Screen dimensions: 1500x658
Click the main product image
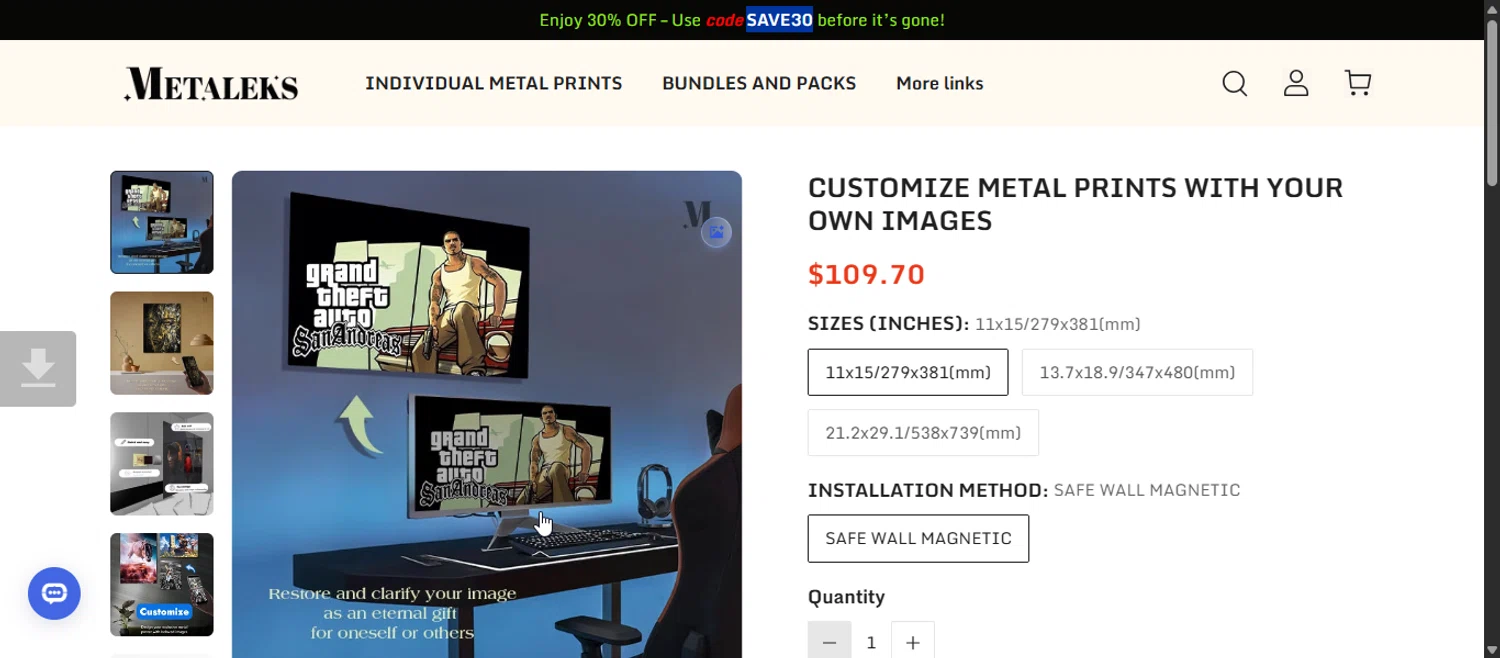pyautogui.click(x=487, y=414)
